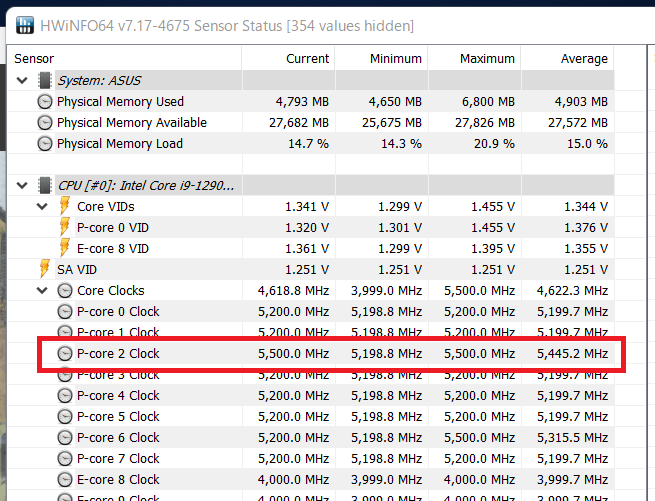
Task: Click the chip icon beside CPU [#0]
Action: [x=45, y=185]
